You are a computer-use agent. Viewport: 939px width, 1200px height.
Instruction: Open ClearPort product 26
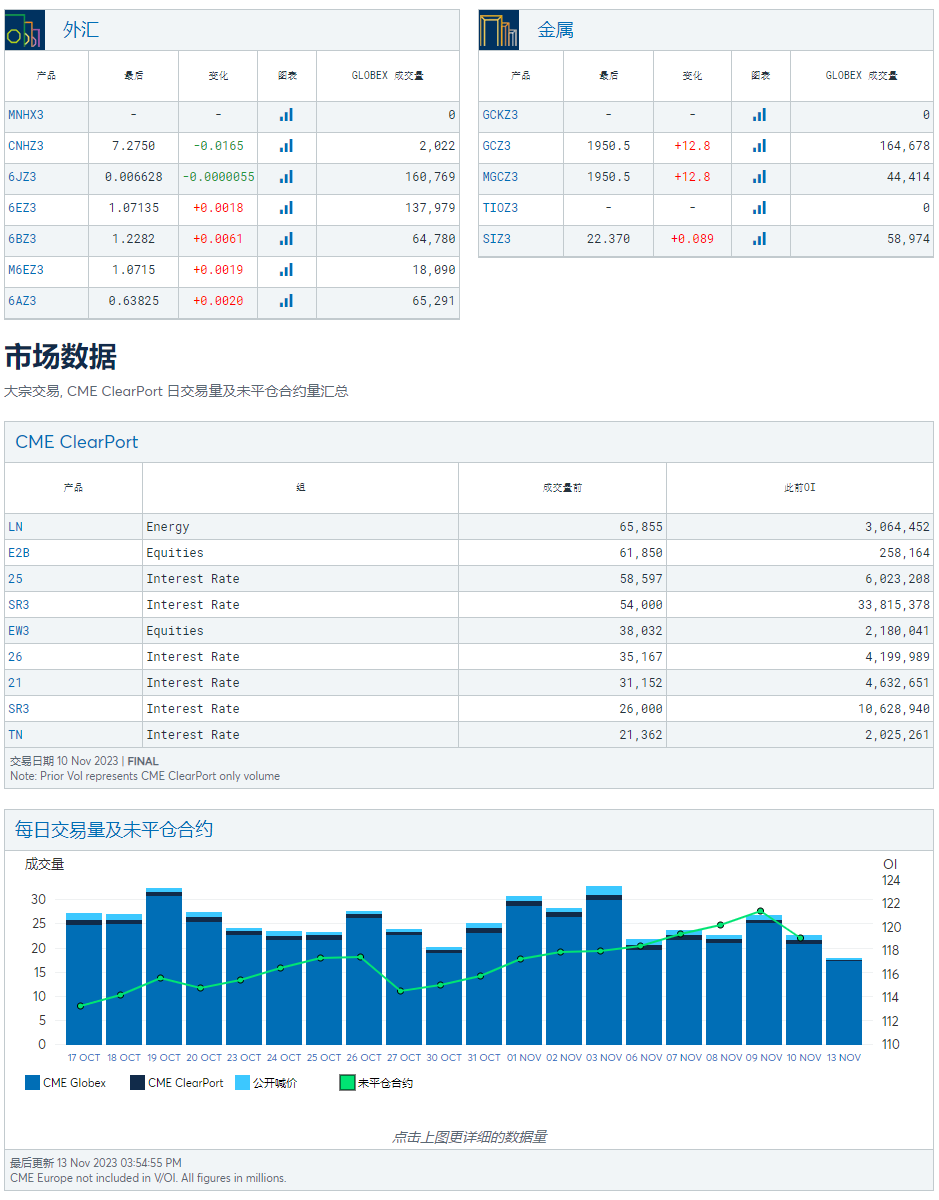coord(15,657)
